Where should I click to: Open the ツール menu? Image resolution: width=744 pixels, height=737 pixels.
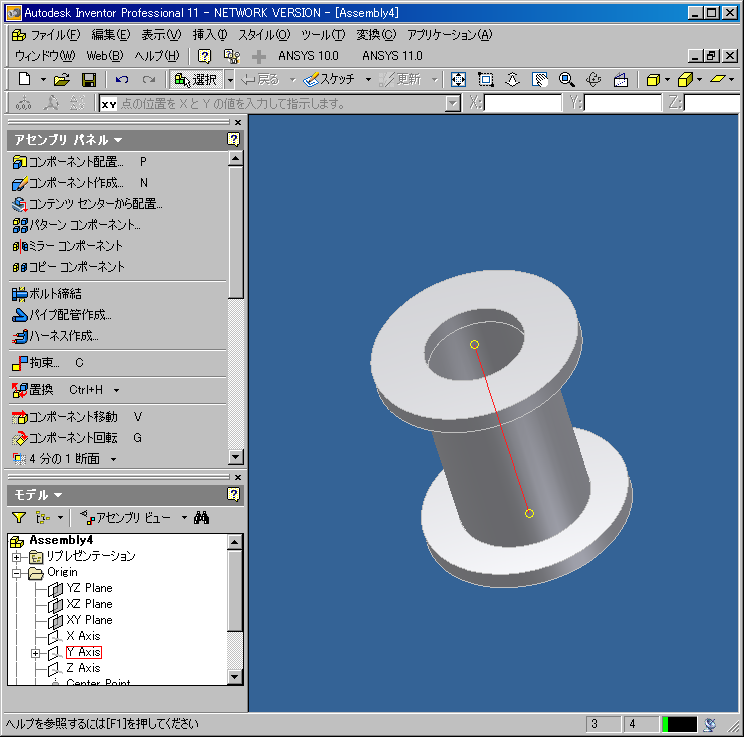[322, 35]
